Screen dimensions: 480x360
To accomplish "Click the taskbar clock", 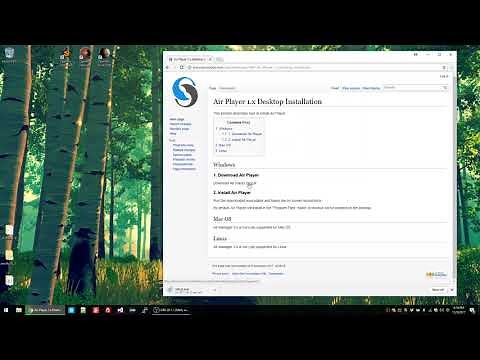I will (x=459, y=310).
